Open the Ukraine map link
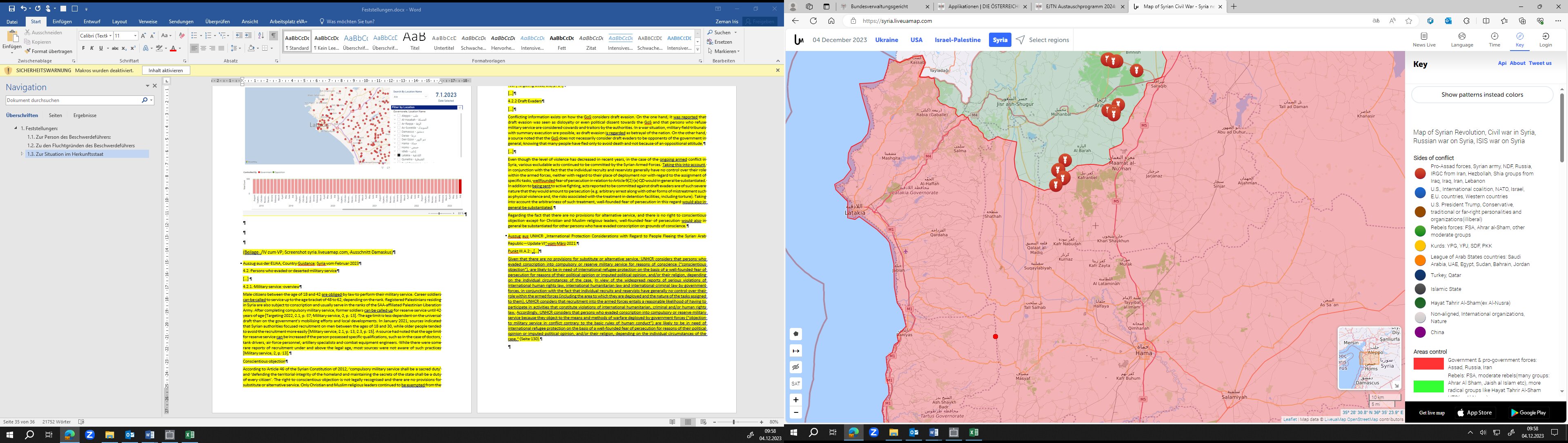This screenshot has height=443, width=1568. click(886, 40)
